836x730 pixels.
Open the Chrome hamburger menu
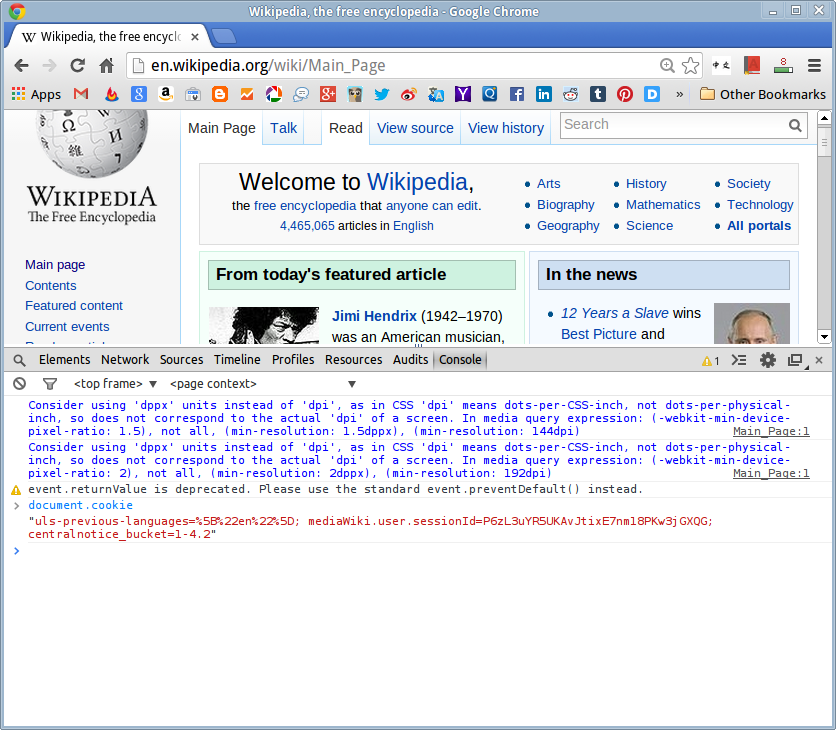click(x=814, y=66)
